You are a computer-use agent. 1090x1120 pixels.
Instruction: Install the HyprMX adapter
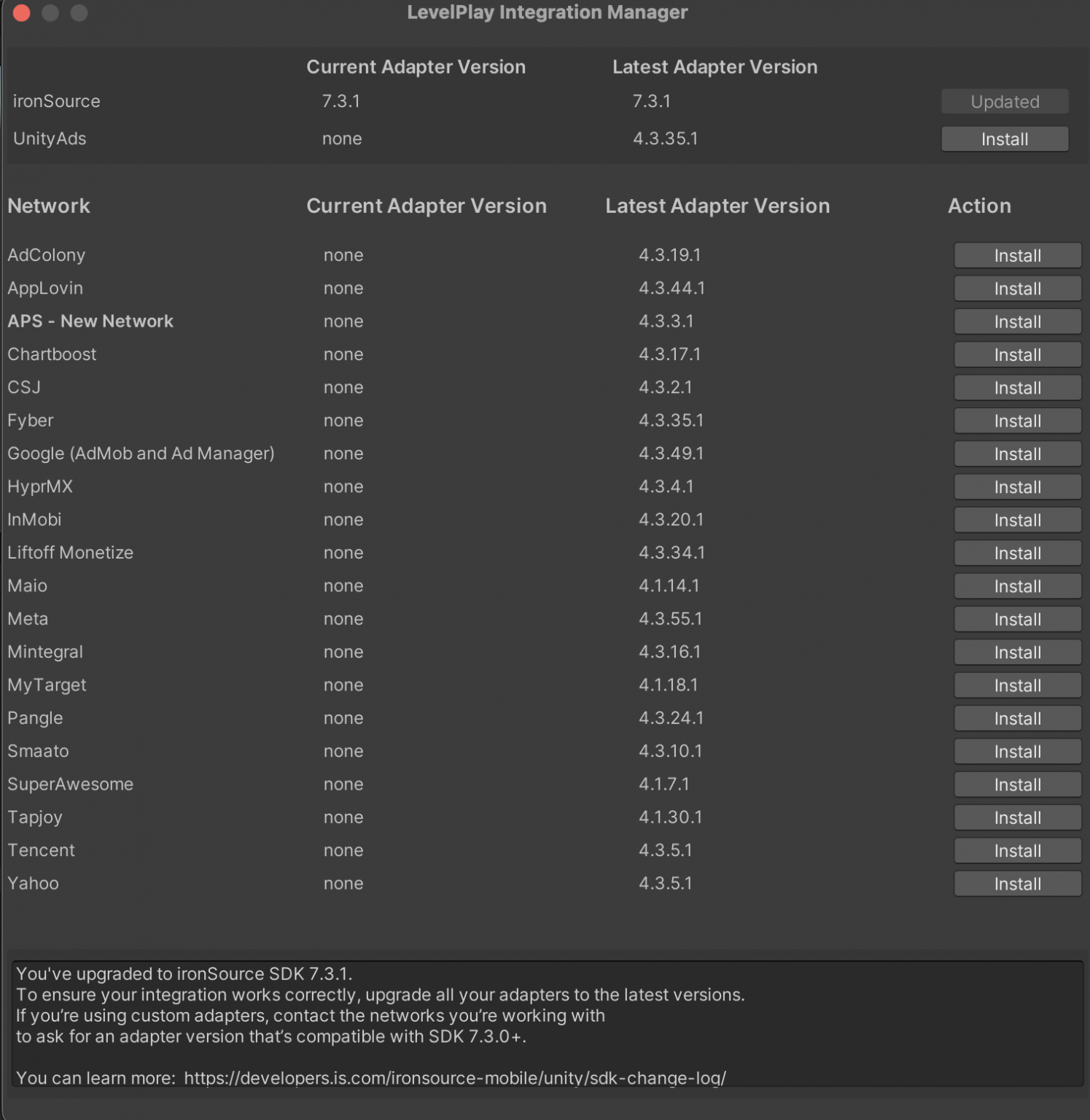[x=1017, y=486]
